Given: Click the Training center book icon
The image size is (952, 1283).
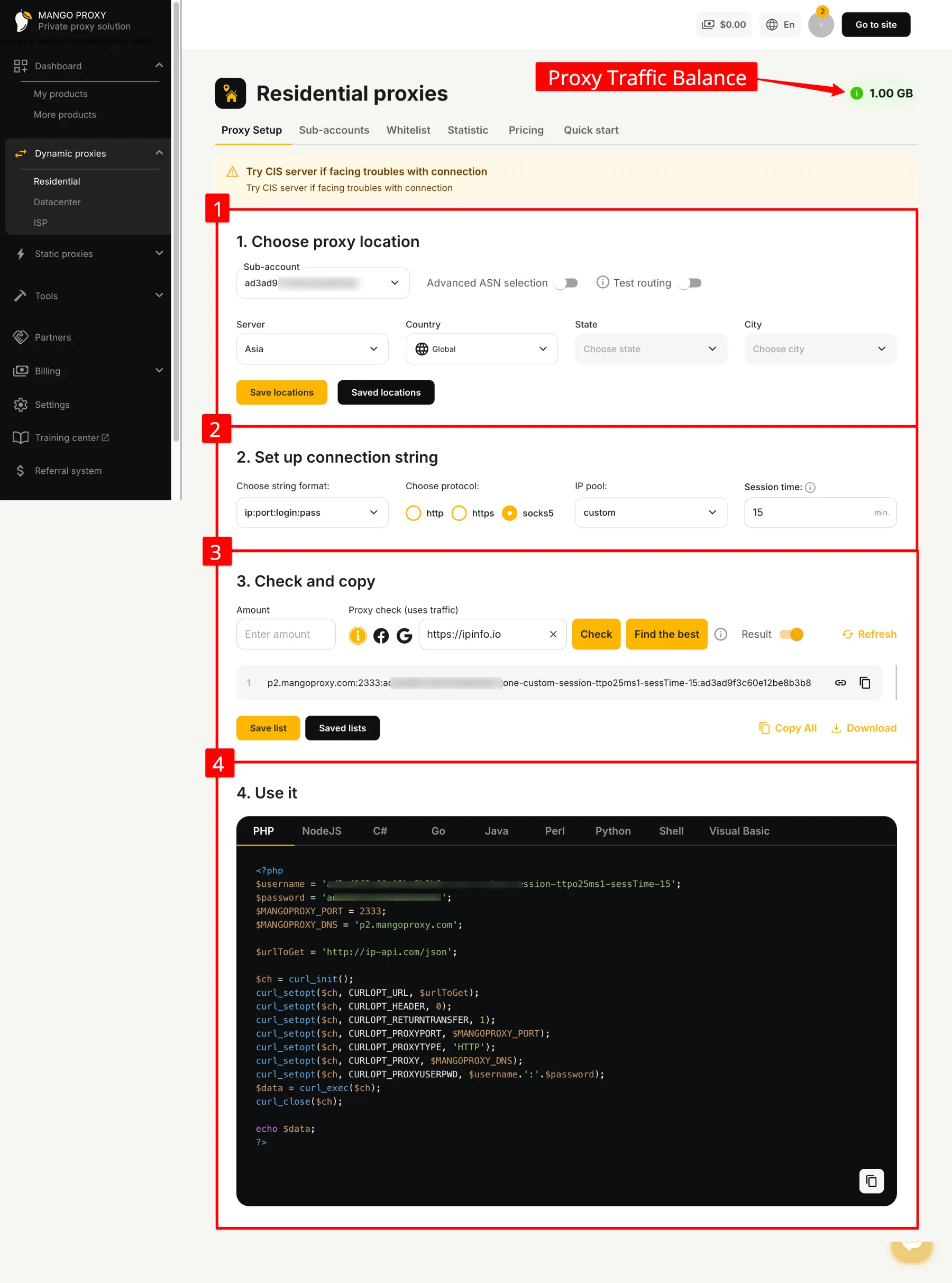Looking at the screenshot, I should click(21, 438).
